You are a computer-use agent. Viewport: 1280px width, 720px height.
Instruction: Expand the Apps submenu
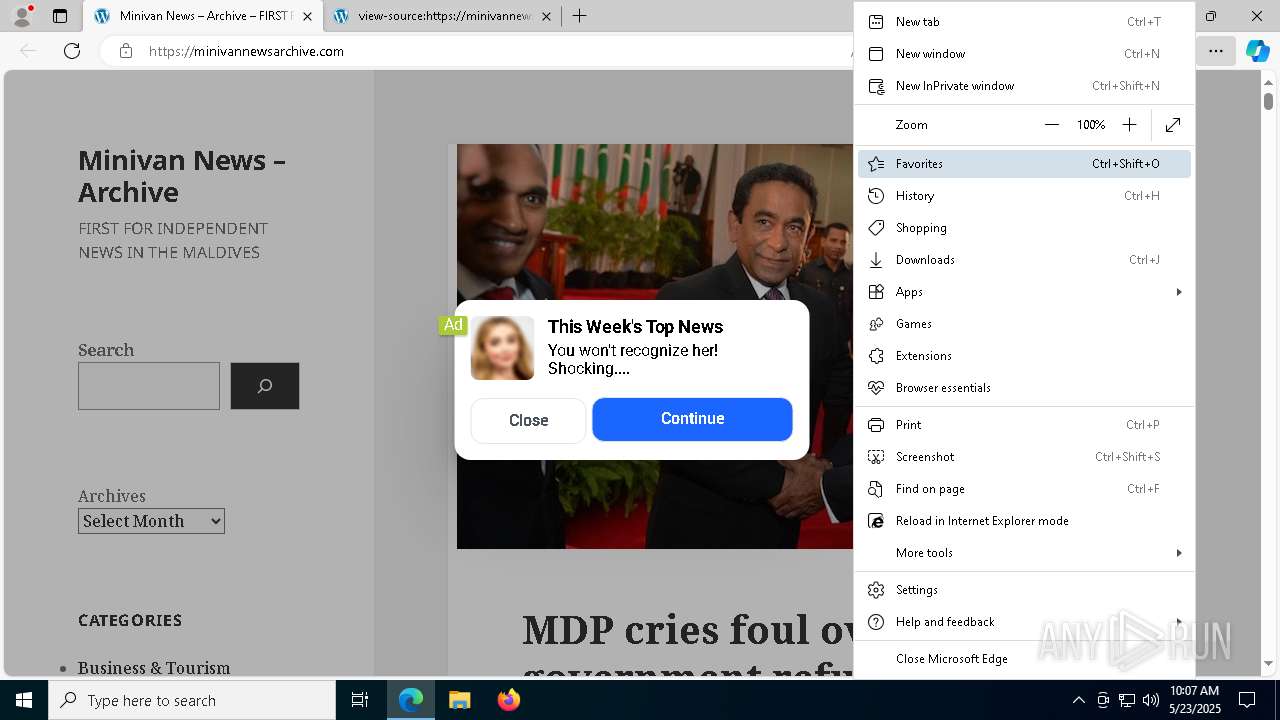tap(1024, 292)
